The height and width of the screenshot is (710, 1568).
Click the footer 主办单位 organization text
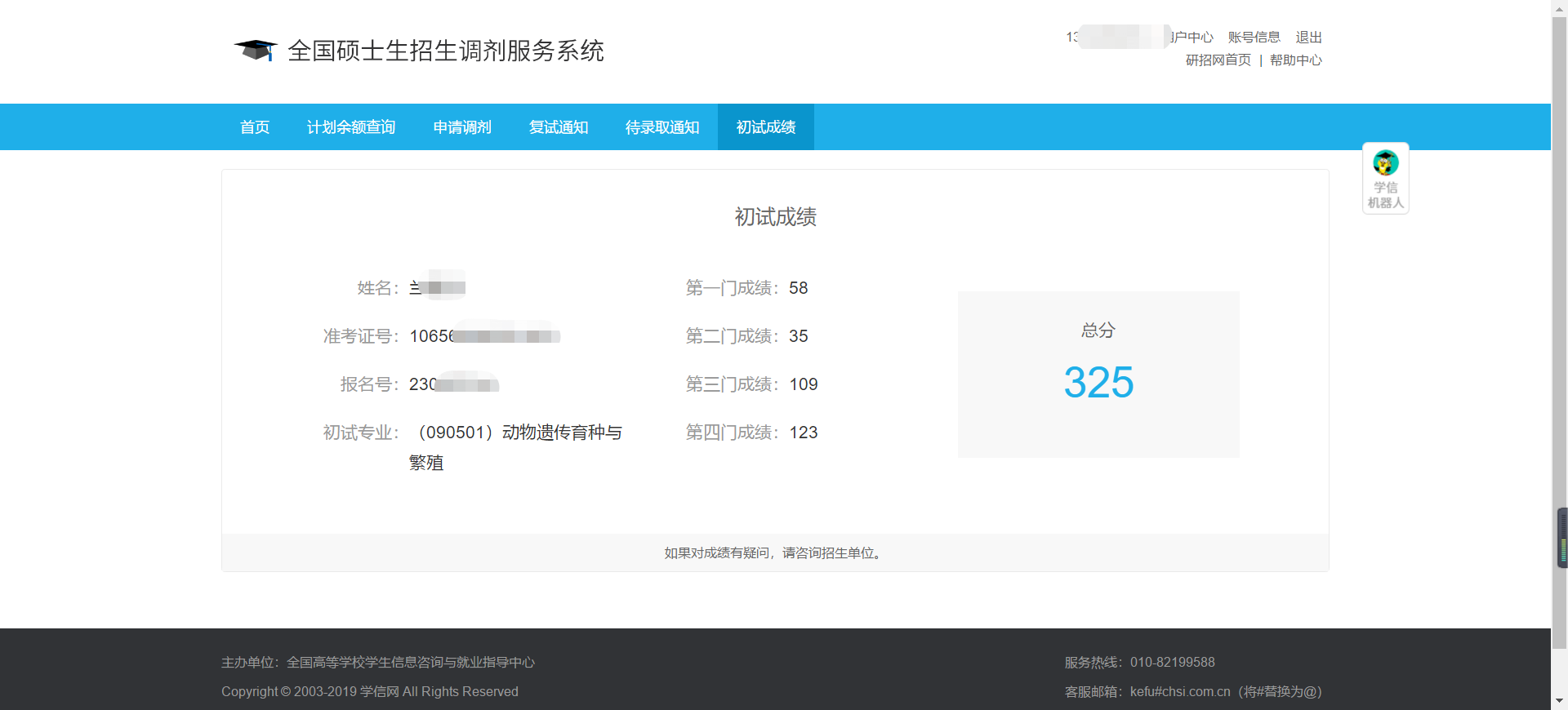(x=378, y=663)
